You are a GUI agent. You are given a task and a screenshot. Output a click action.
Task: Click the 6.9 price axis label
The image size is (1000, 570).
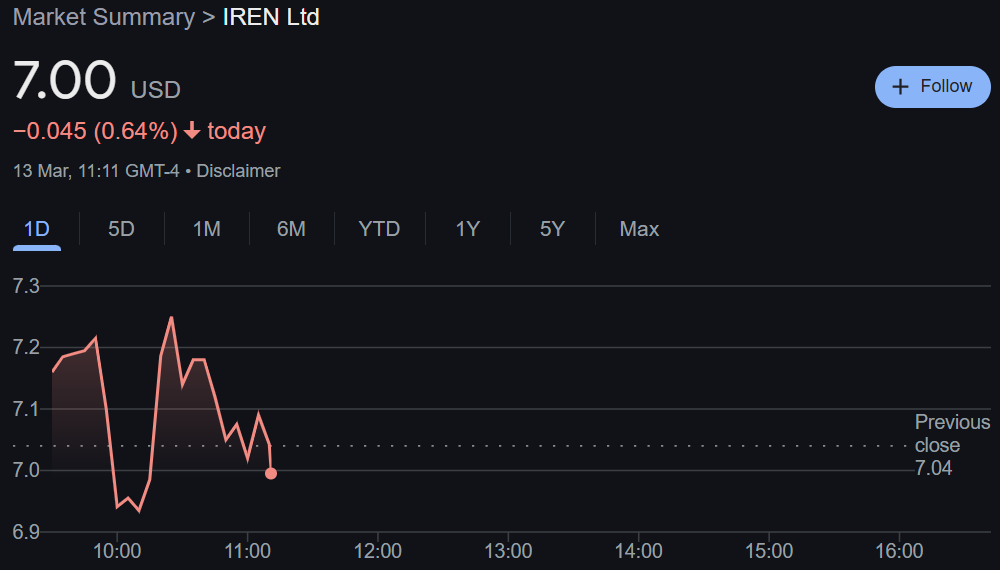(x=26, y=532)
